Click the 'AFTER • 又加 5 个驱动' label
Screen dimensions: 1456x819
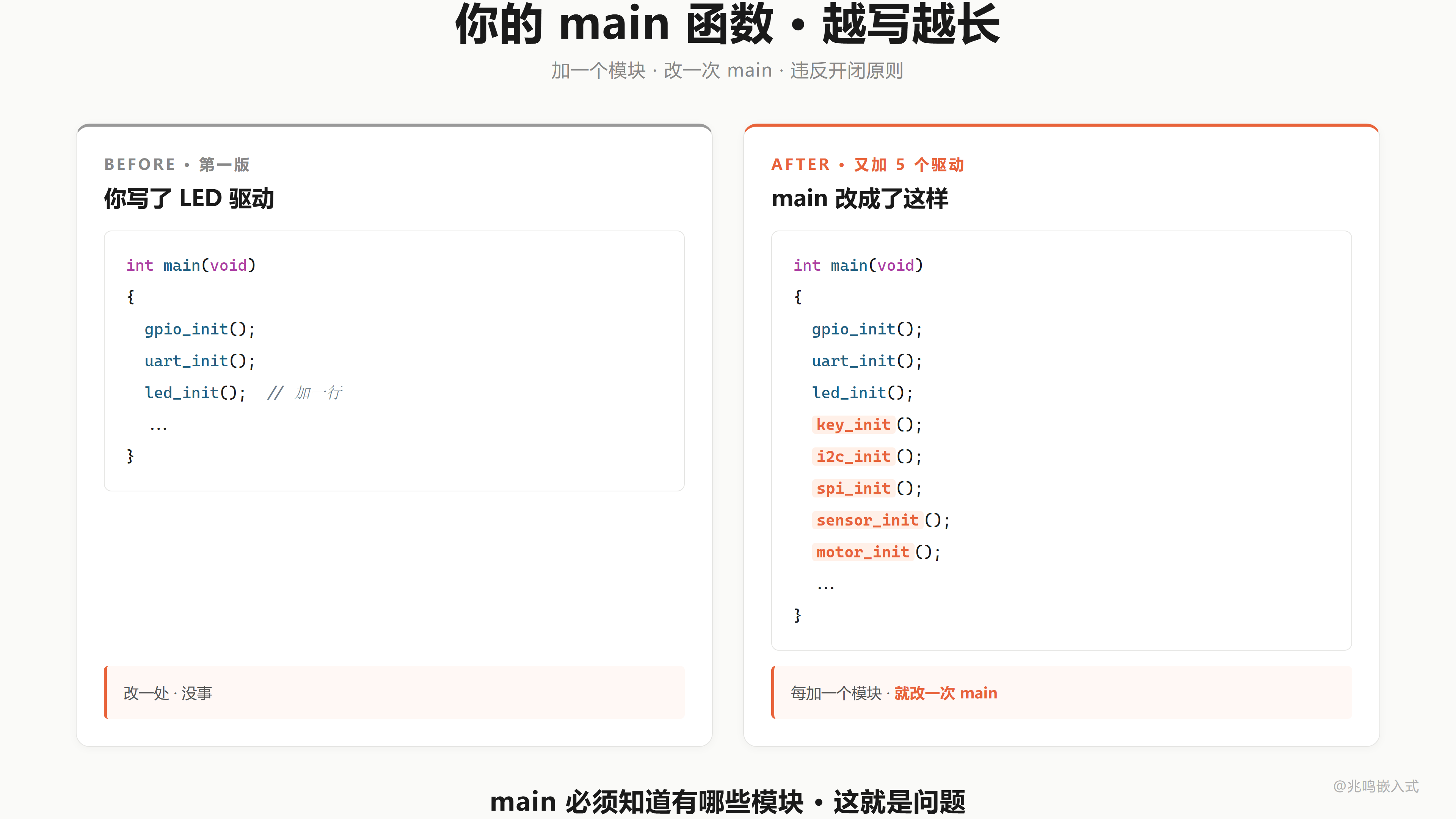pos(868,165)
